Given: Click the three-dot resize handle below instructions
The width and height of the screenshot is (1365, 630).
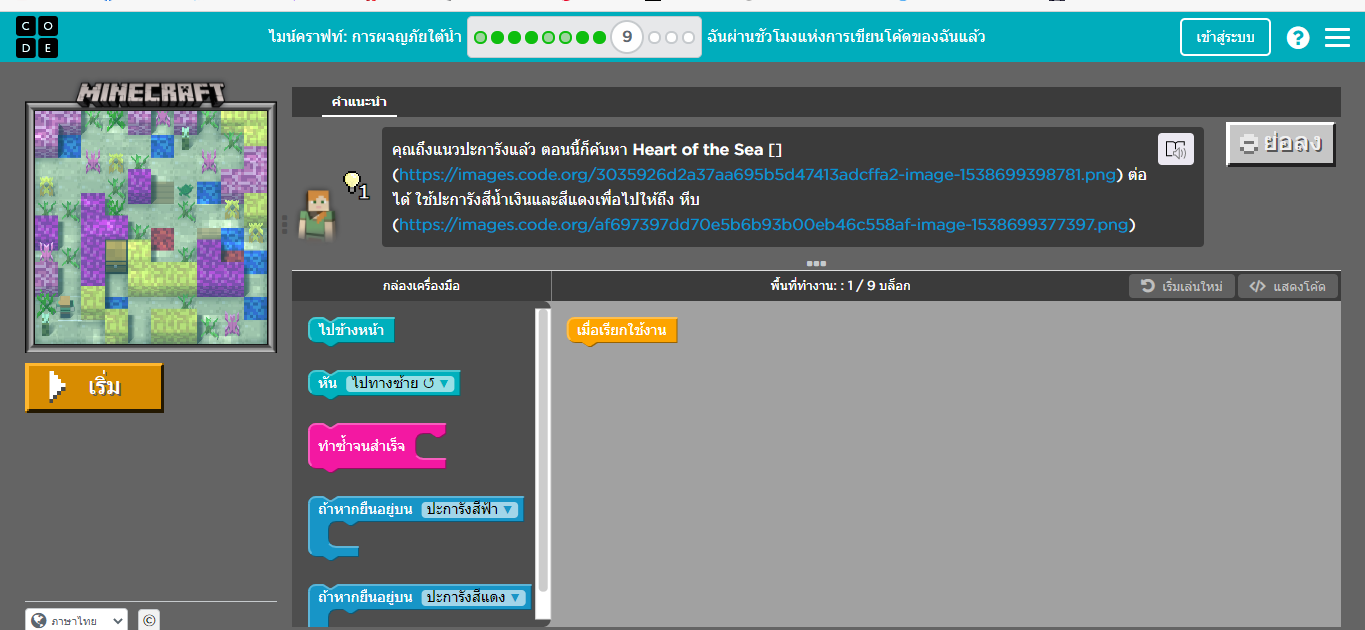Looking at the screenshot, I should [816, 264].
